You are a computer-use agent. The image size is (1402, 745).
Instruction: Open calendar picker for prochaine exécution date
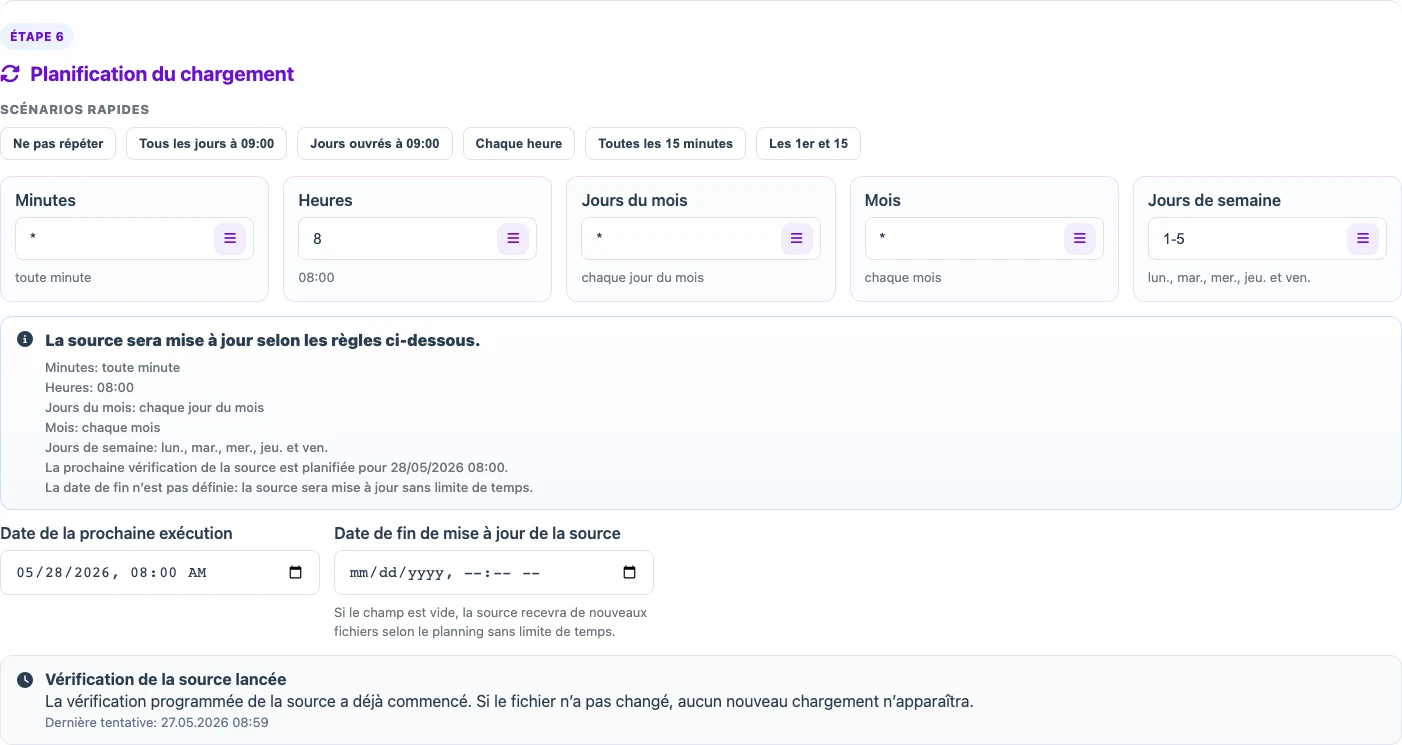(x=296, y=573)
